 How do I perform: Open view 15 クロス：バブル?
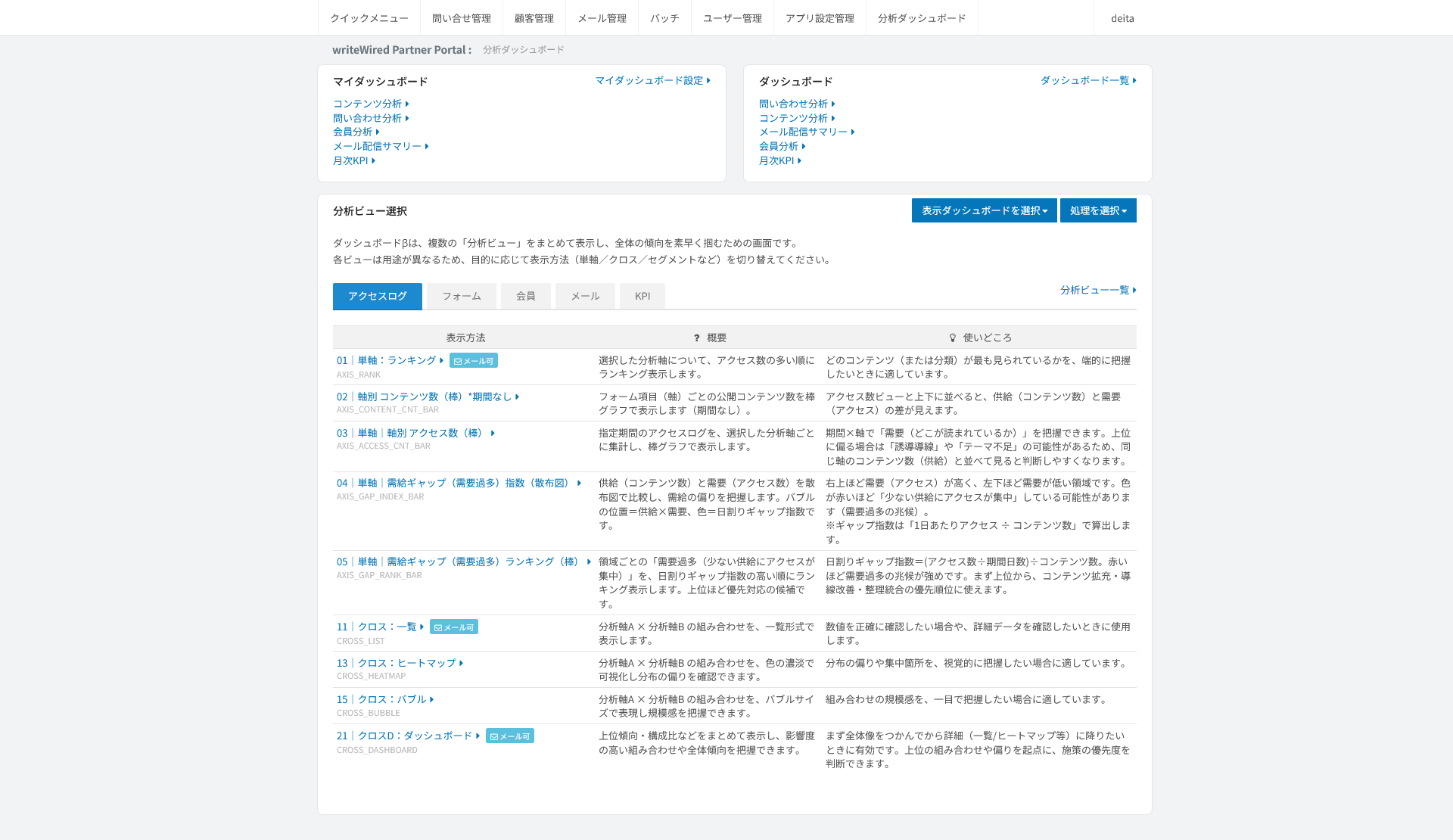coord(385,699)
